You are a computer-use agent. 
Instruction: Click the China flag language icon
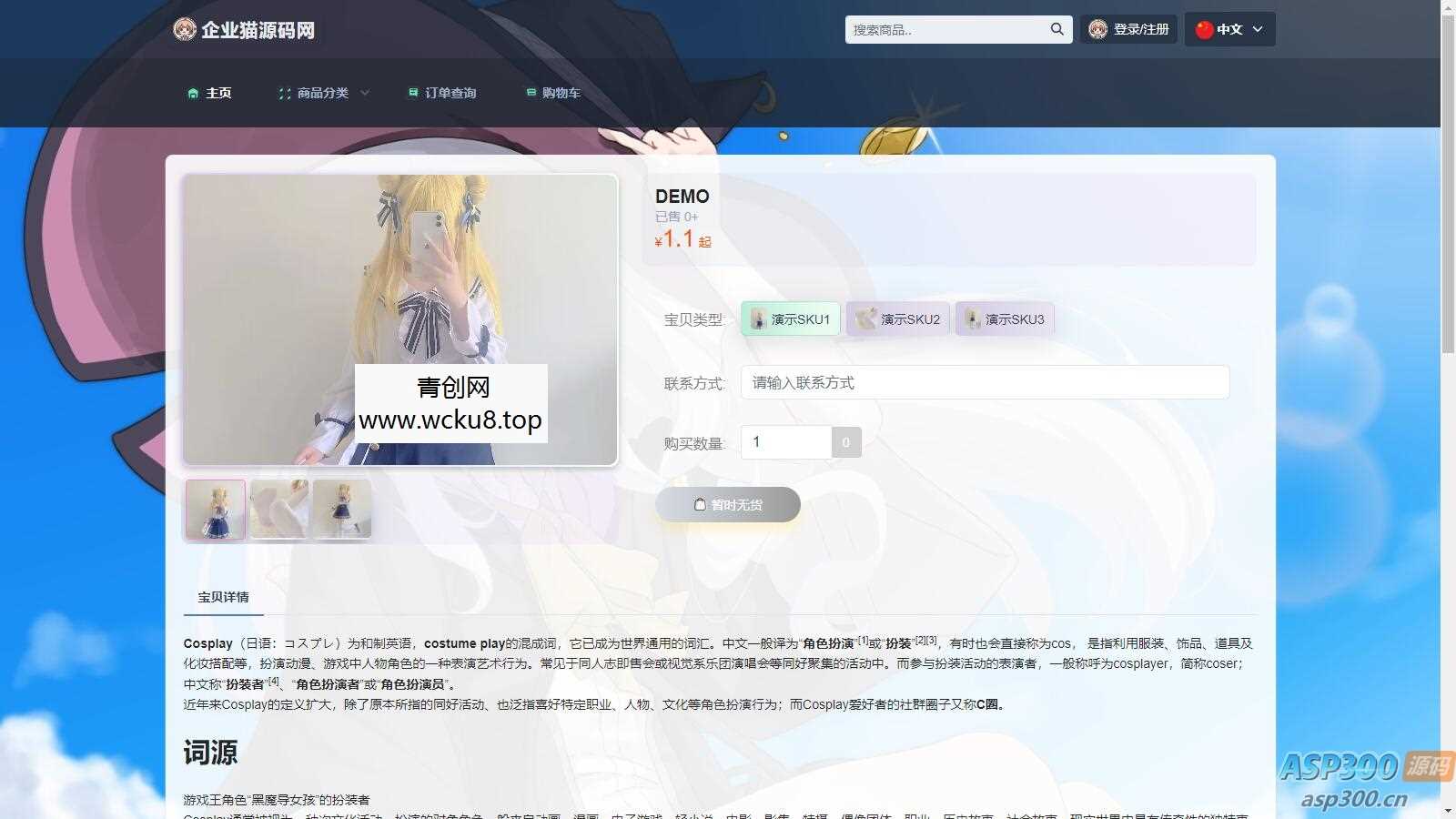(1203, 29)
